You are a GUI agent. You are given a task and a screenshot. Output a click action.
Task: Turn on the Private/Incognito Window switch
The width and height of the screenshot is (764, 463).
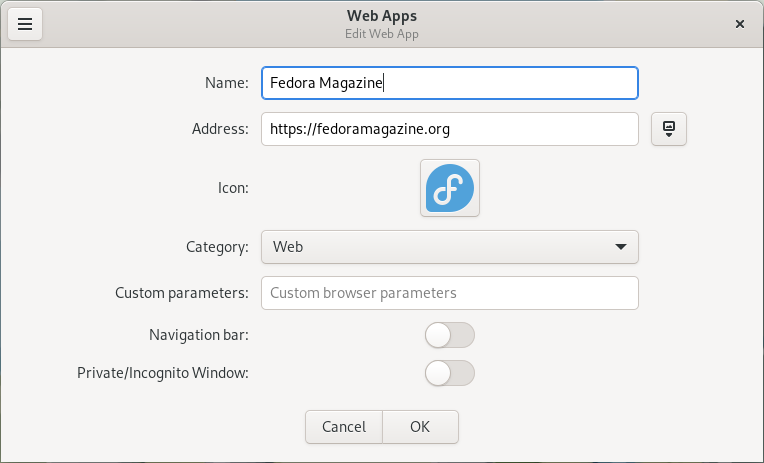tap(449, 373)
